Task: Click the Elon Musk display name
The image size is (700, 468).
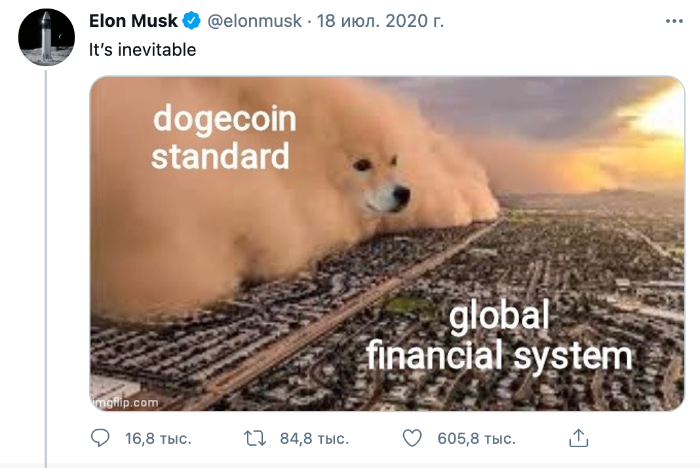Action: [x=133, y=21]
